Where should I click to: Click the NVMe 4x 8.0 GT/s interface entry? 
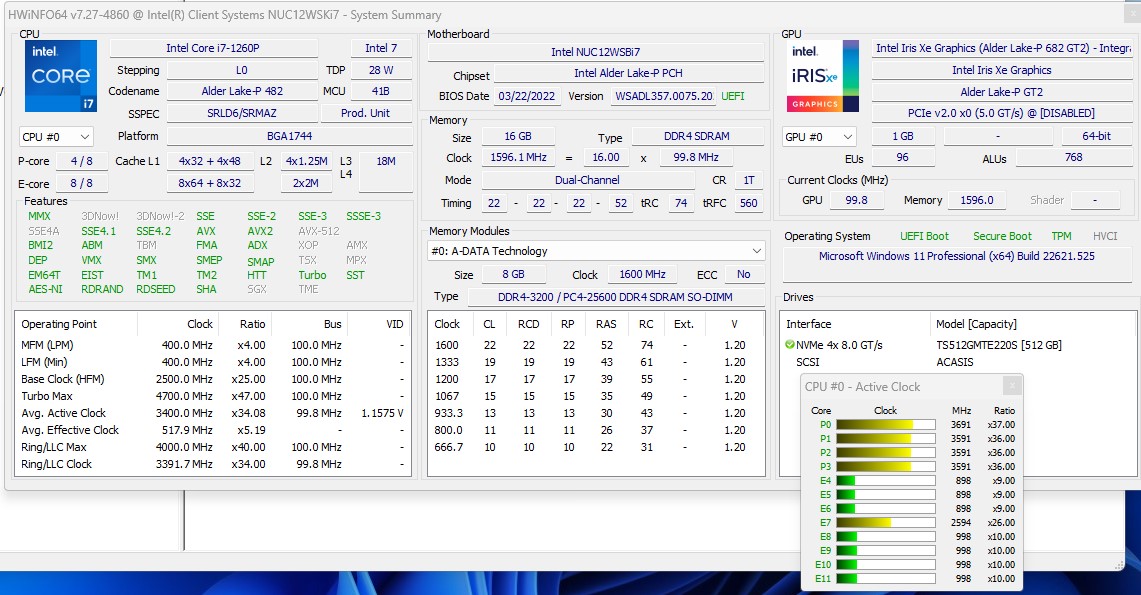pos(839,345)
